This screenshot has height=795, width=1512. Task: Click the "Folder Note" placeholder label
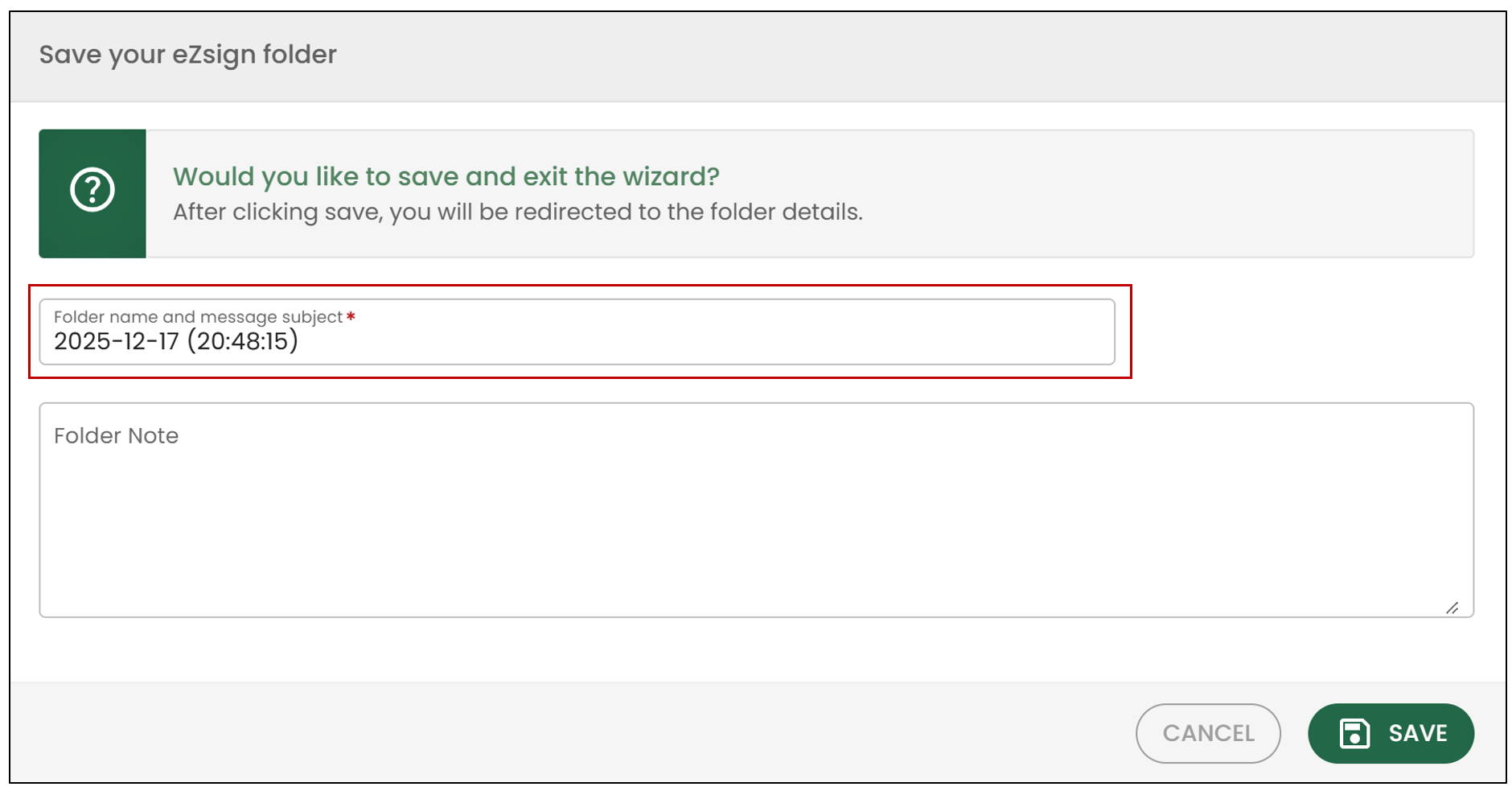click(117, 435)
